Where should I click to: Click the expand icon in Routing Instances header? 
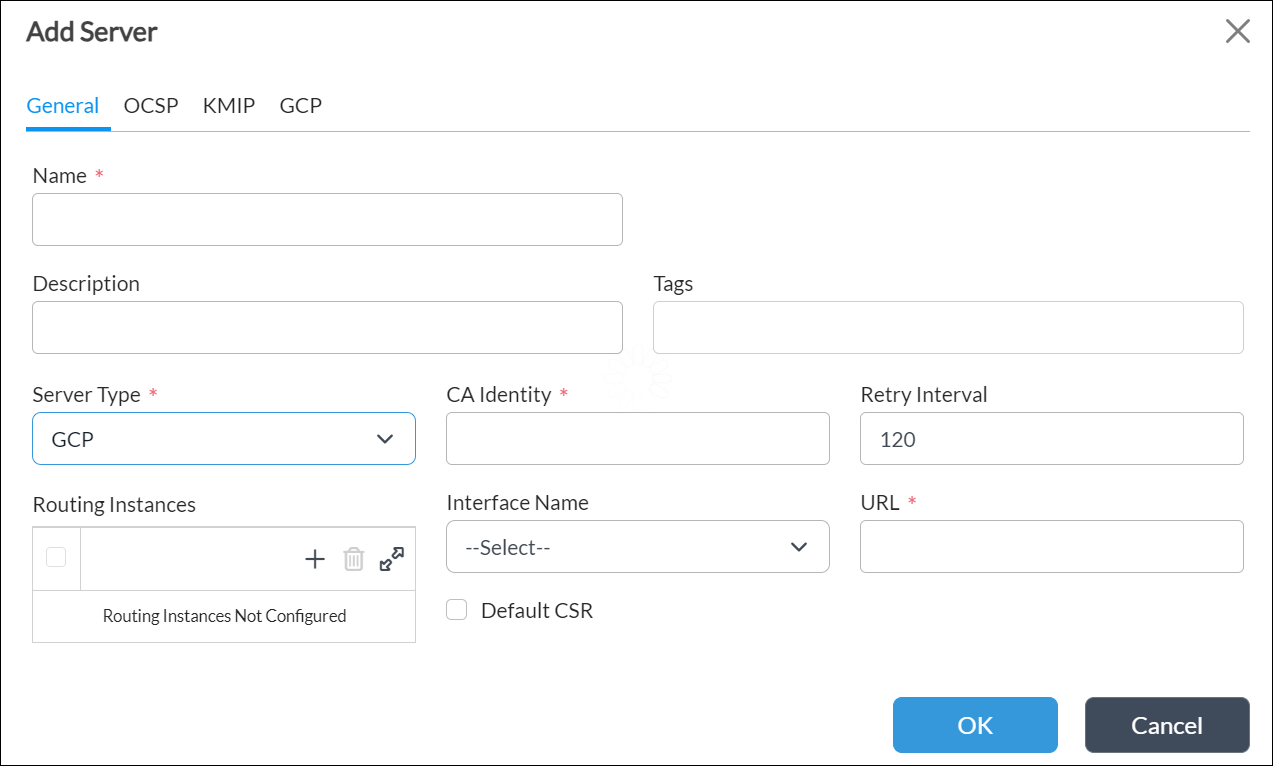[x=390, y=558]
